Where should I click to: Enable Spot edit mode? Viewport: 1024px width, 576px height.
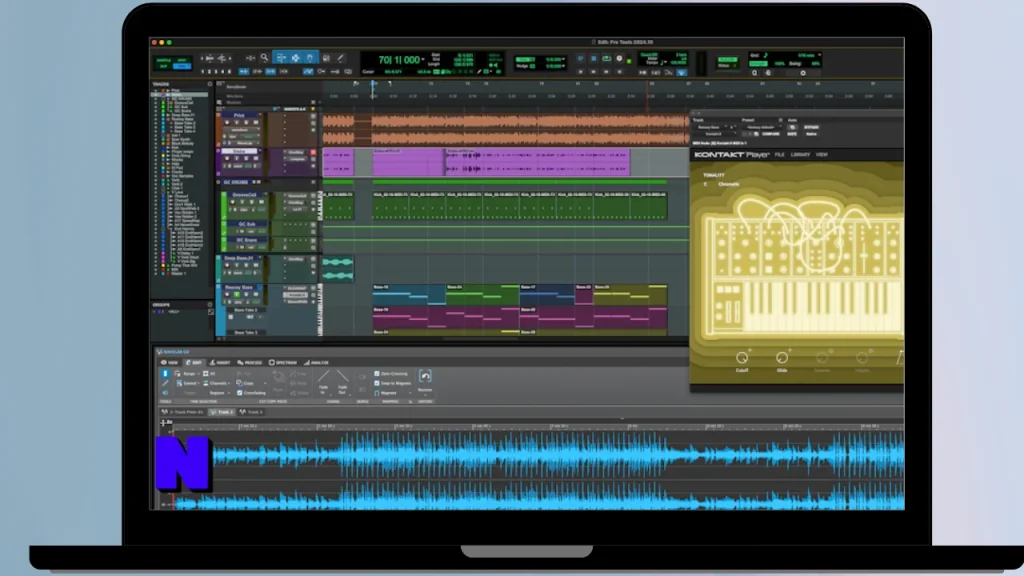pyautogui.click(x=182, y=60)
